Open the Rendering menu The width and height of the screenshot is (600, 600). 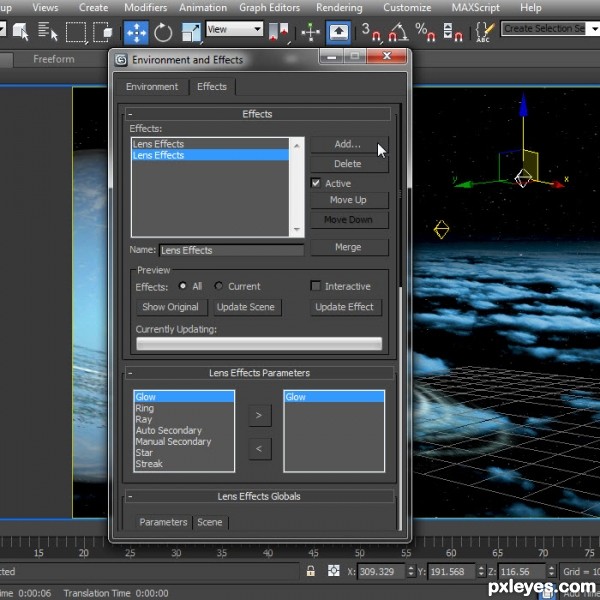click(339, 7)
